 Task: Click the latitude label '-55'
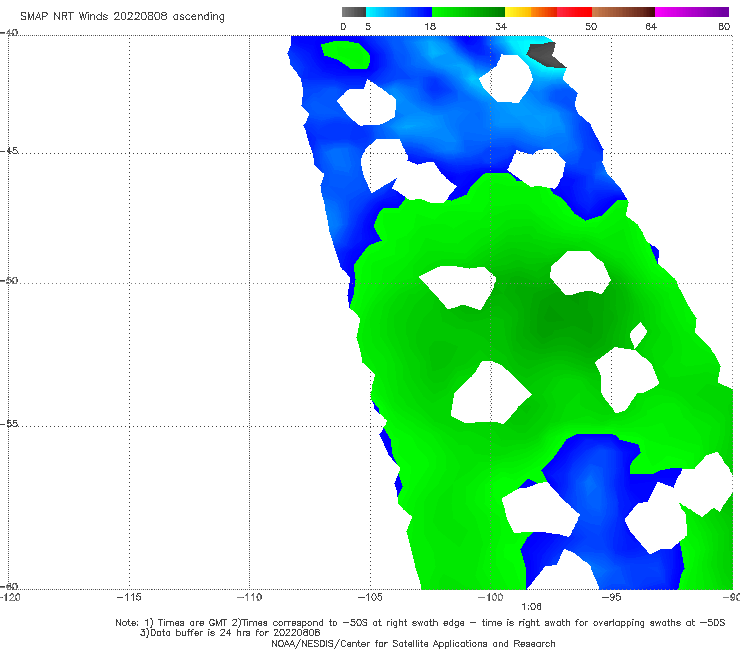point(9,423)
